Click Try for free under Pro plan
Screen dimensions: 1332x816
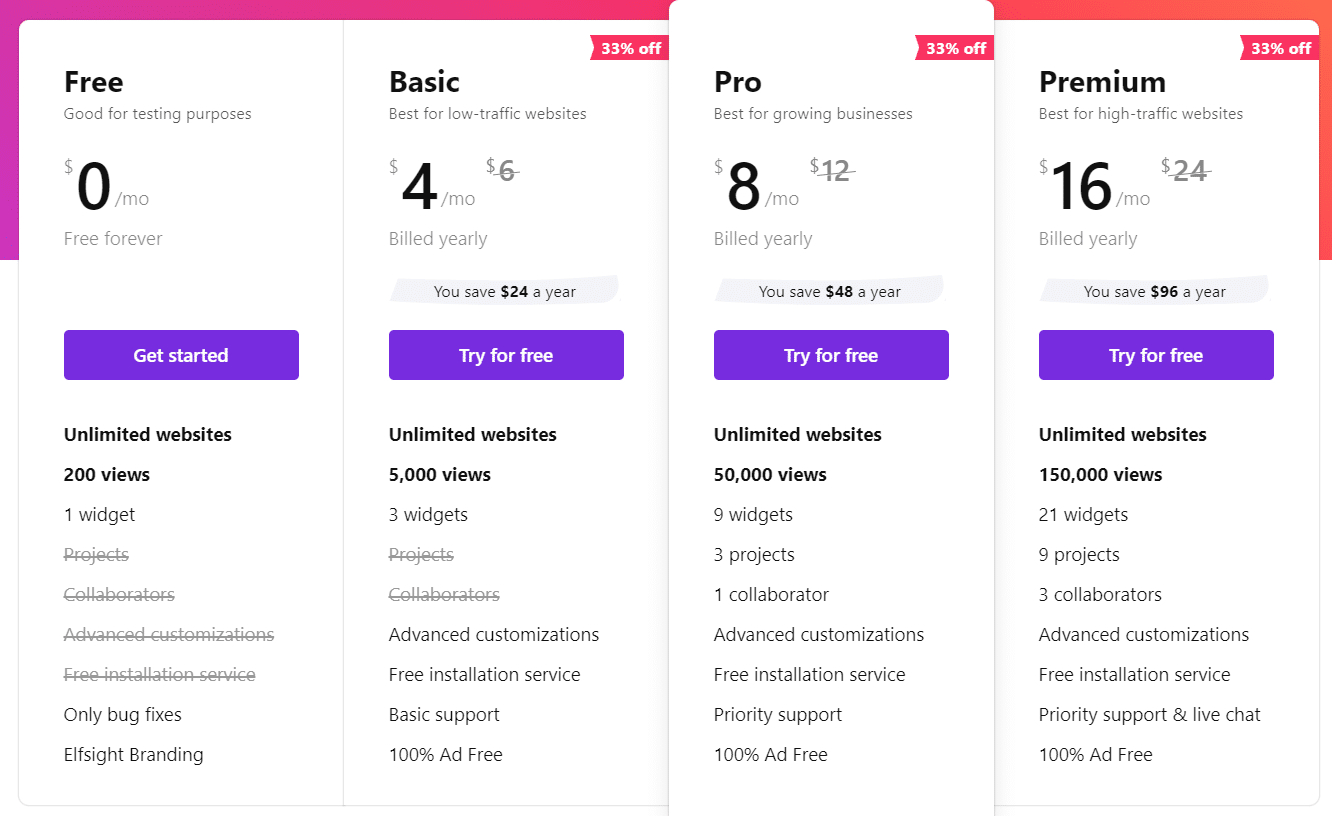[831, 355]
